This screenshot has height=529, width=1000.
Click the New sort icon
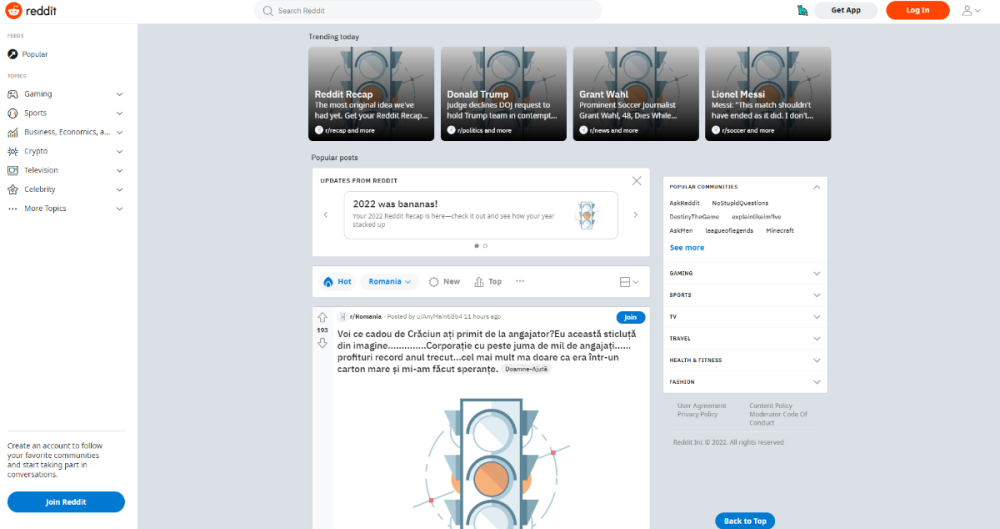coord(434,282)
